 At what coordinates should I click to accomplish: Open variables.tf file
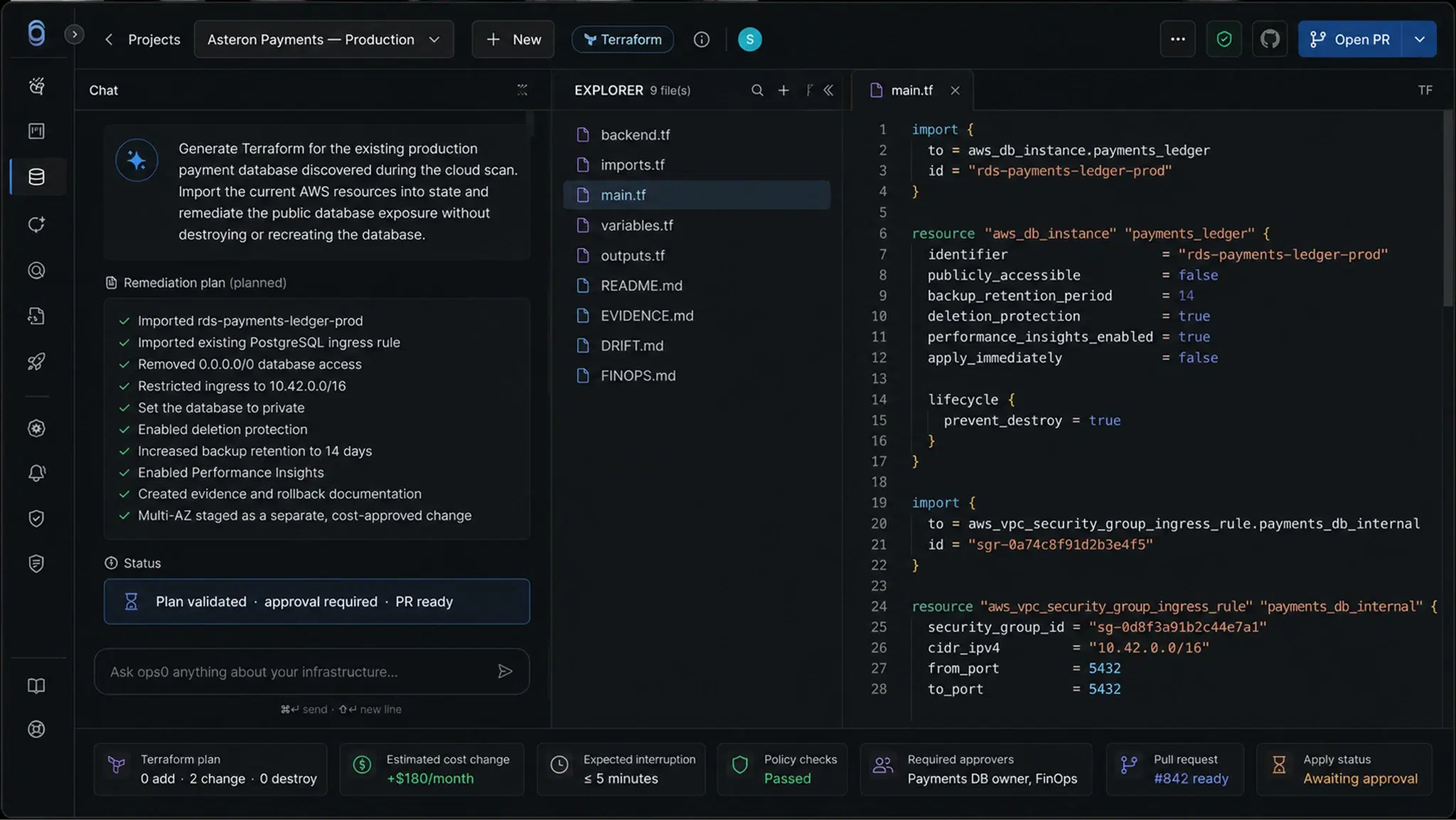coord(697,225)
